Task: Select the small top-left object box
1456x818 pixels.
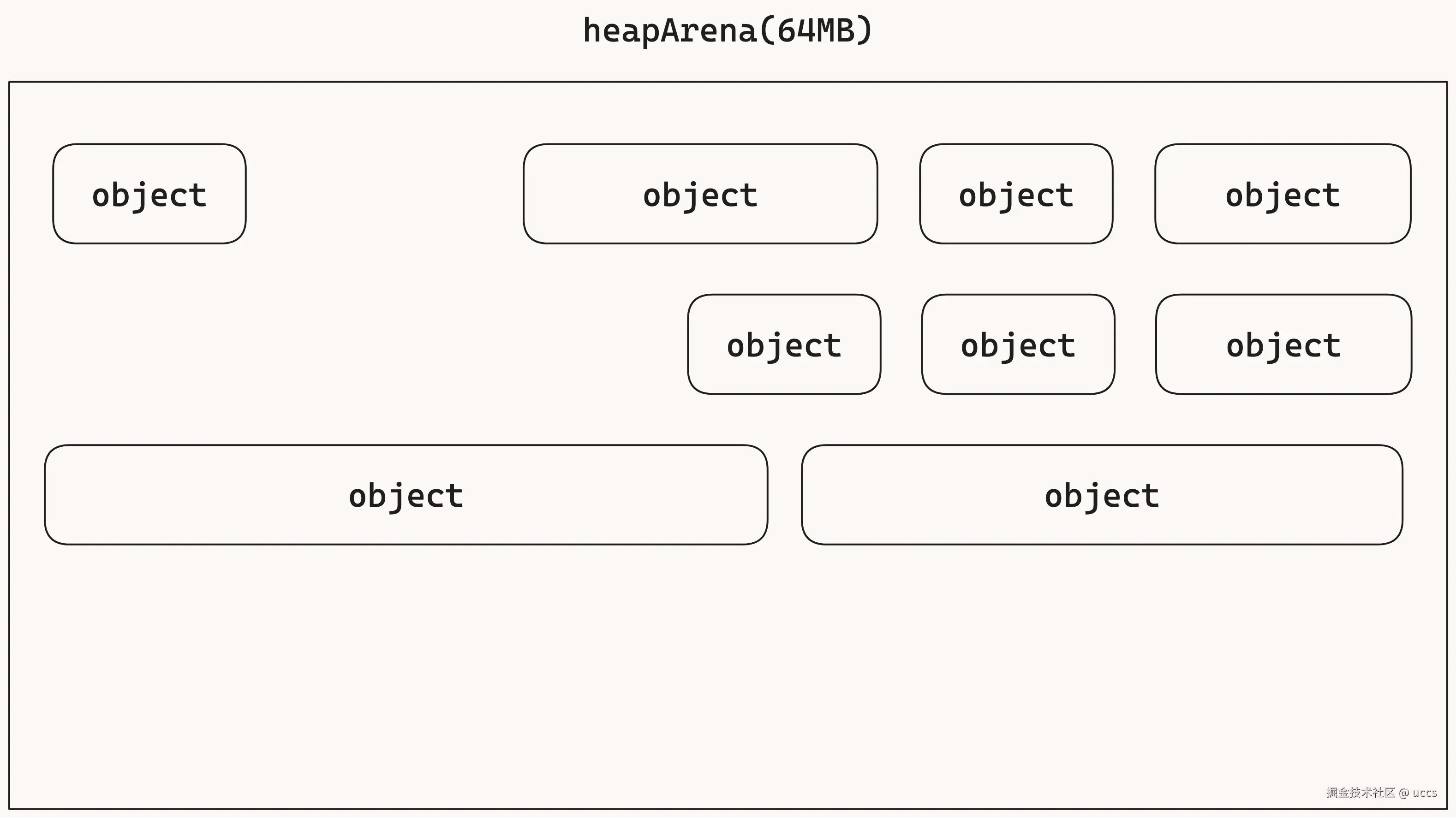Action: click(x=149, y=194)
